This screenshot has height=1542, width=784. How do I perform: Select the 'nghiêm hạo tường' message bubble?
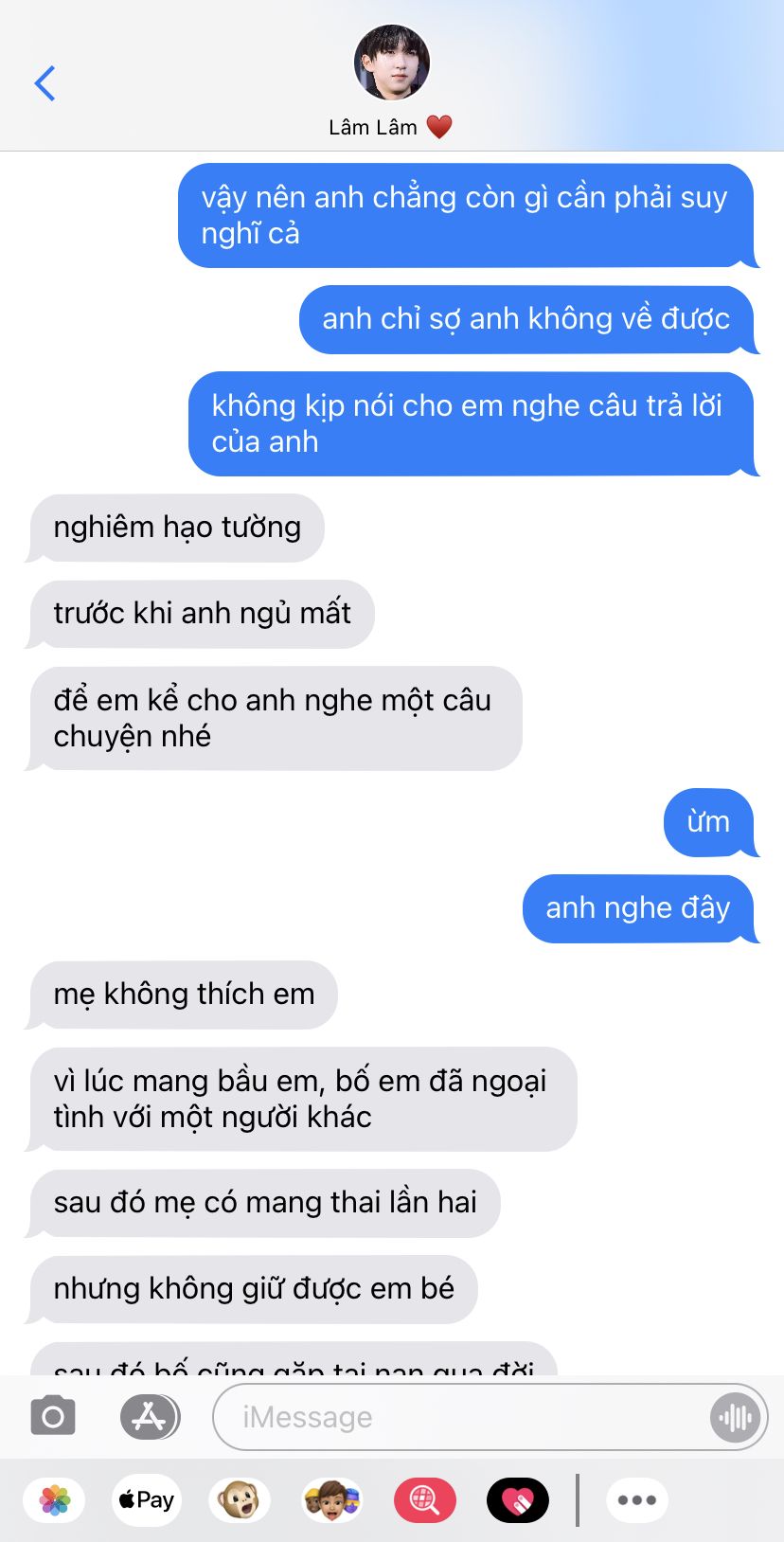point(176,528)
